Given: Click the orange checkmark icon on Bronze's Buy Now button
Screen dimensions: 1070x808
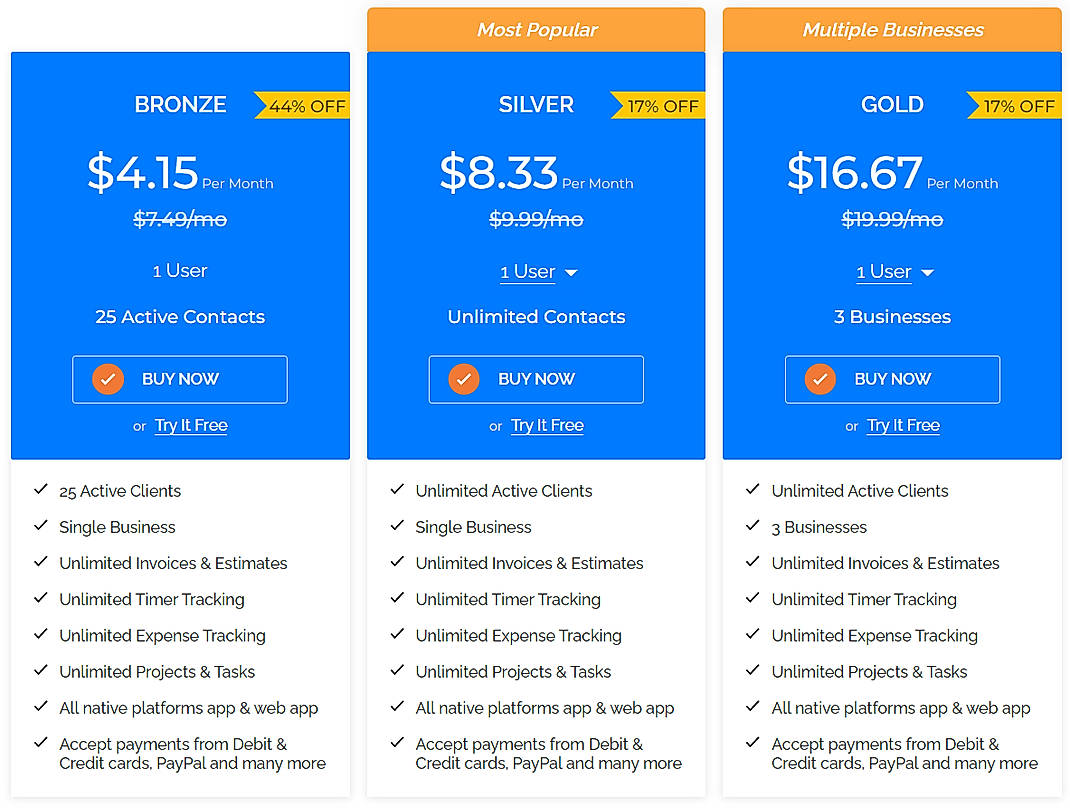Looking at the screenshot, I should coord(108,379).
